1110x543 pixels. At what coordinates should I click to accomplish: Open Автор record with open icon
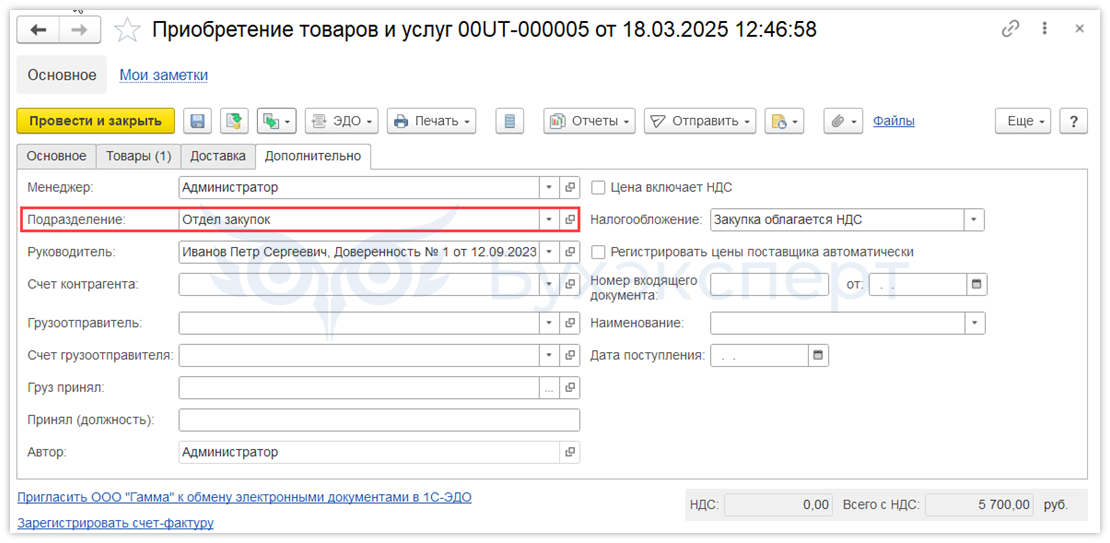pos(570,452)
